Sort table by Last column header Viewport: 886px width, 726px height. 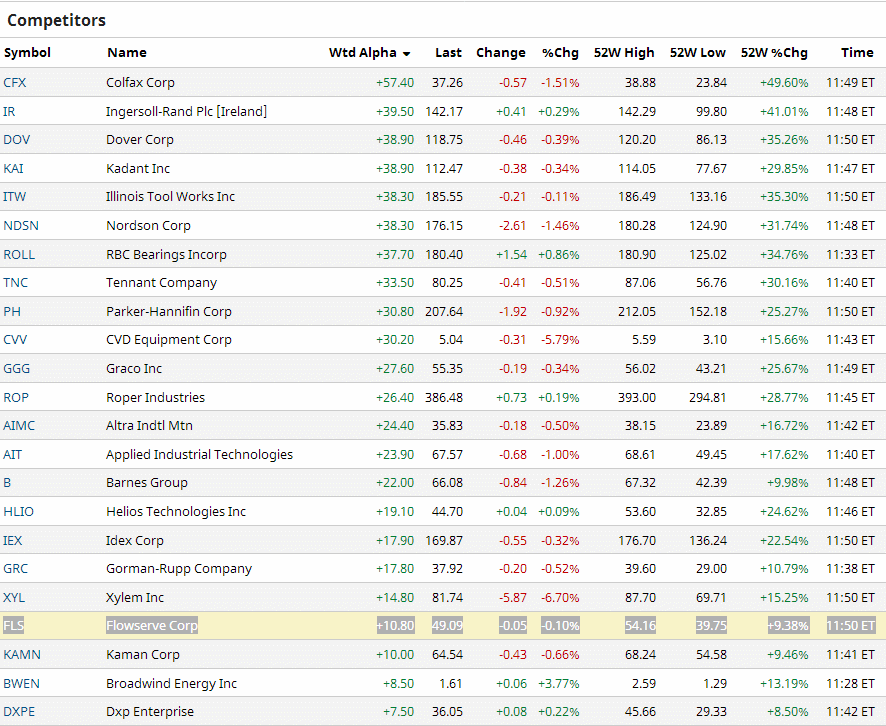[448, 53]
